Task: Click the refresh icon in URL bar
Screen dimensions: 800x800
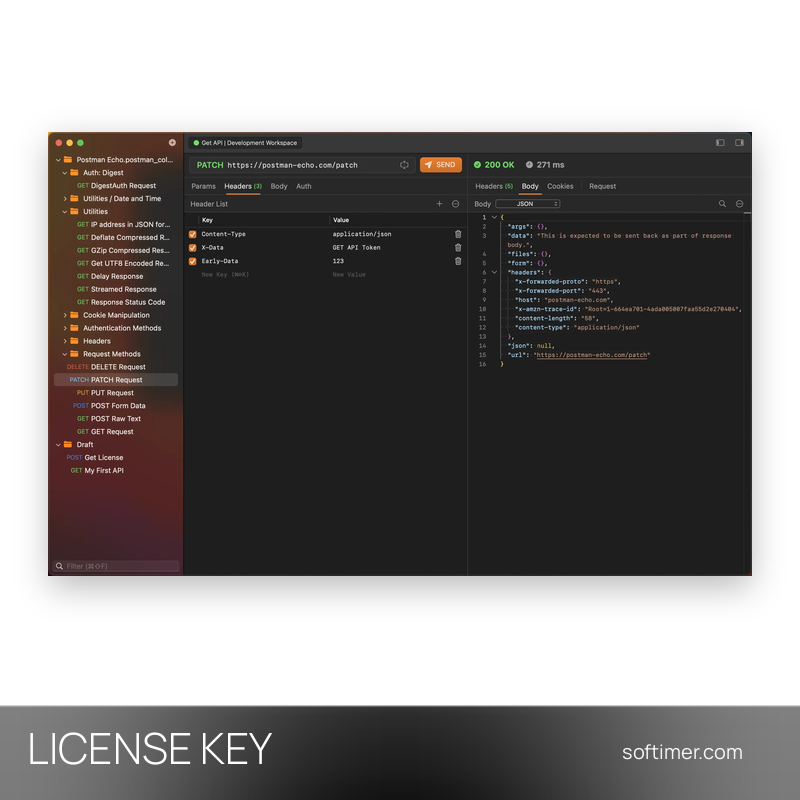Action: click(404, 165)
